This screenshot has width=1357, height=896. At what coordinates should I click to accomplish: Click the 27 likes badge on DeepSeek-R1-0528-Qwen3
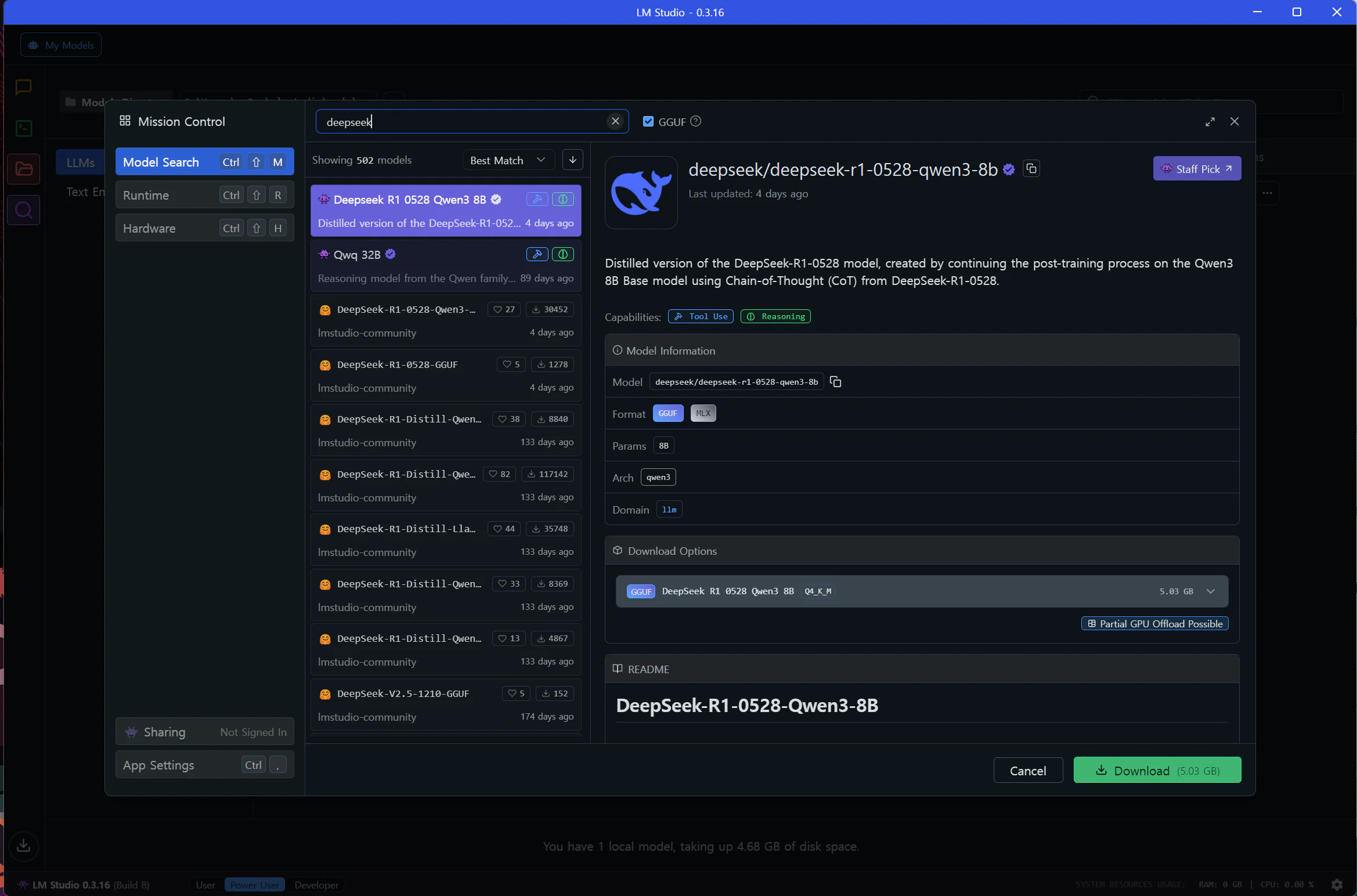pyautogui.click(x=504, y=309)
